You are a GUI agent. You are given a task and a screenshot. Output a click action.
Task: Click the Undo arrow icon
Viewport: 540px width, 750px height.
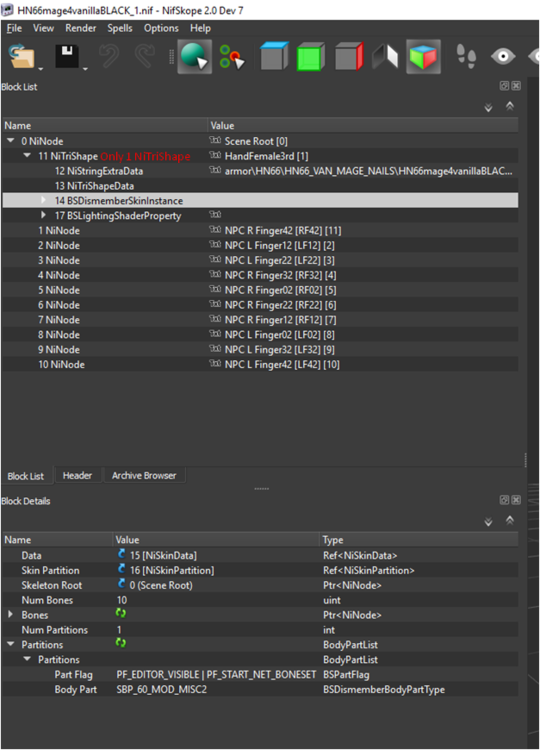pos(109,56)
